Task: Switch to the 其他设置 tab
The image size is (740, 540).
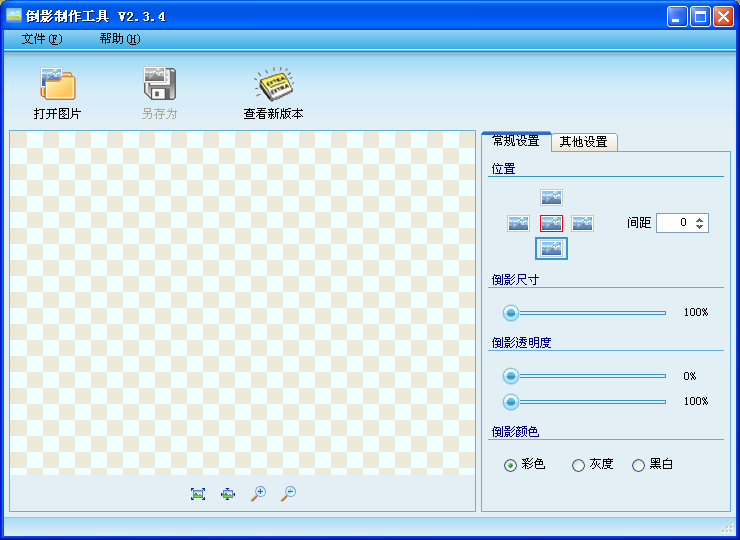Action: (x=584, y=142)
